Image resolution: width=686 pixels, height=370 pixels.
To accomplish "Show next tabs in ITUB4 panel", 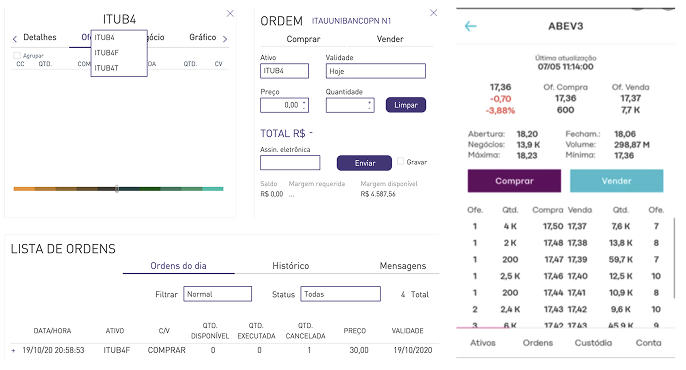I will 225,39.
